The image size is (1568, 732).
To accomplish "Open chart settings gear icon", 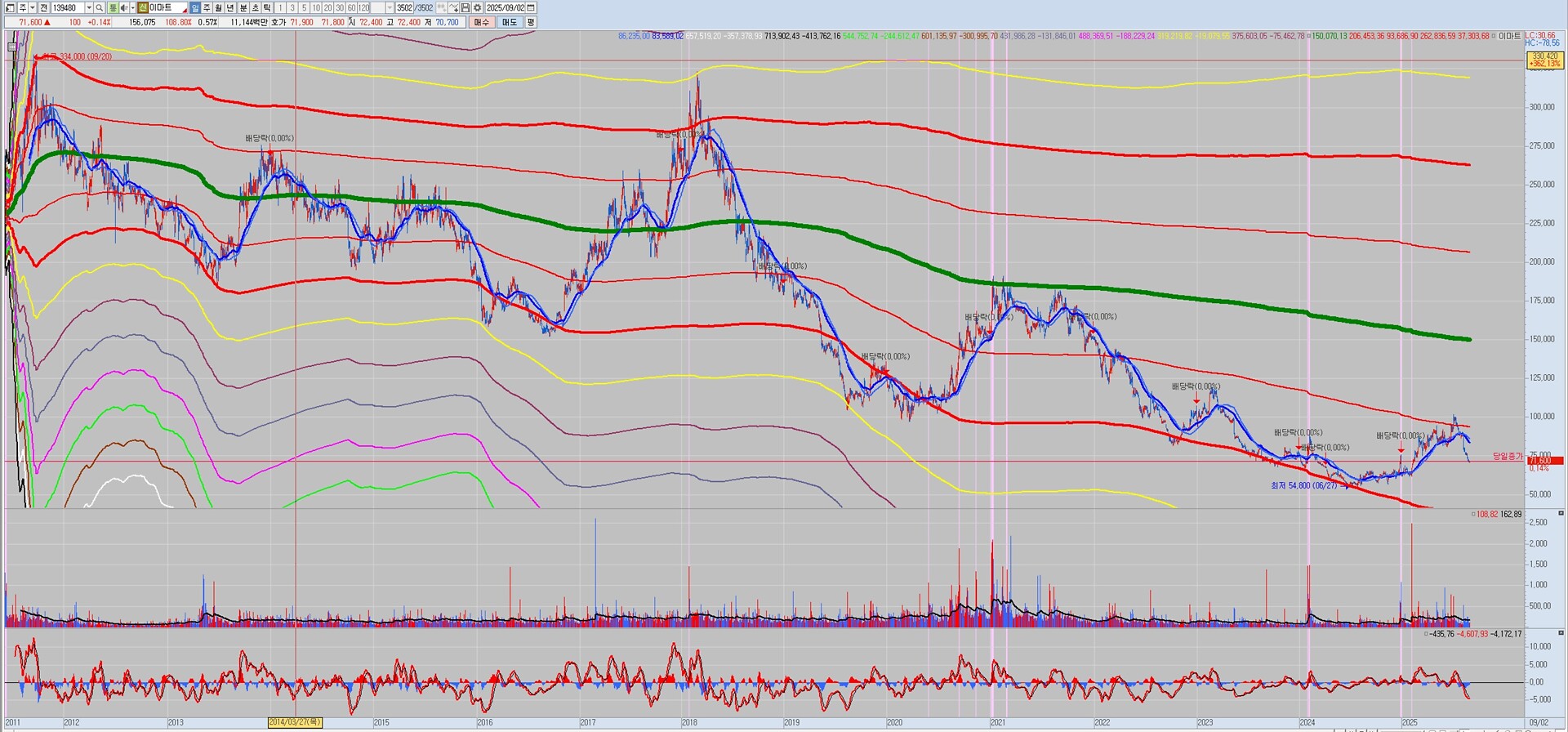I will click(x=477, y=8).
